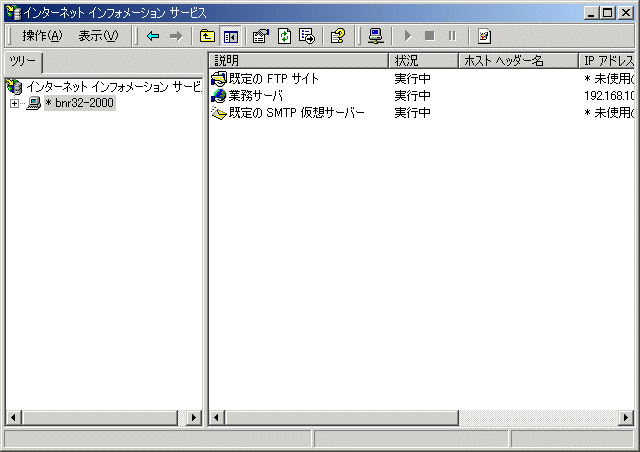
Task: Click the add computer connection icon
Action: [376, 36]
